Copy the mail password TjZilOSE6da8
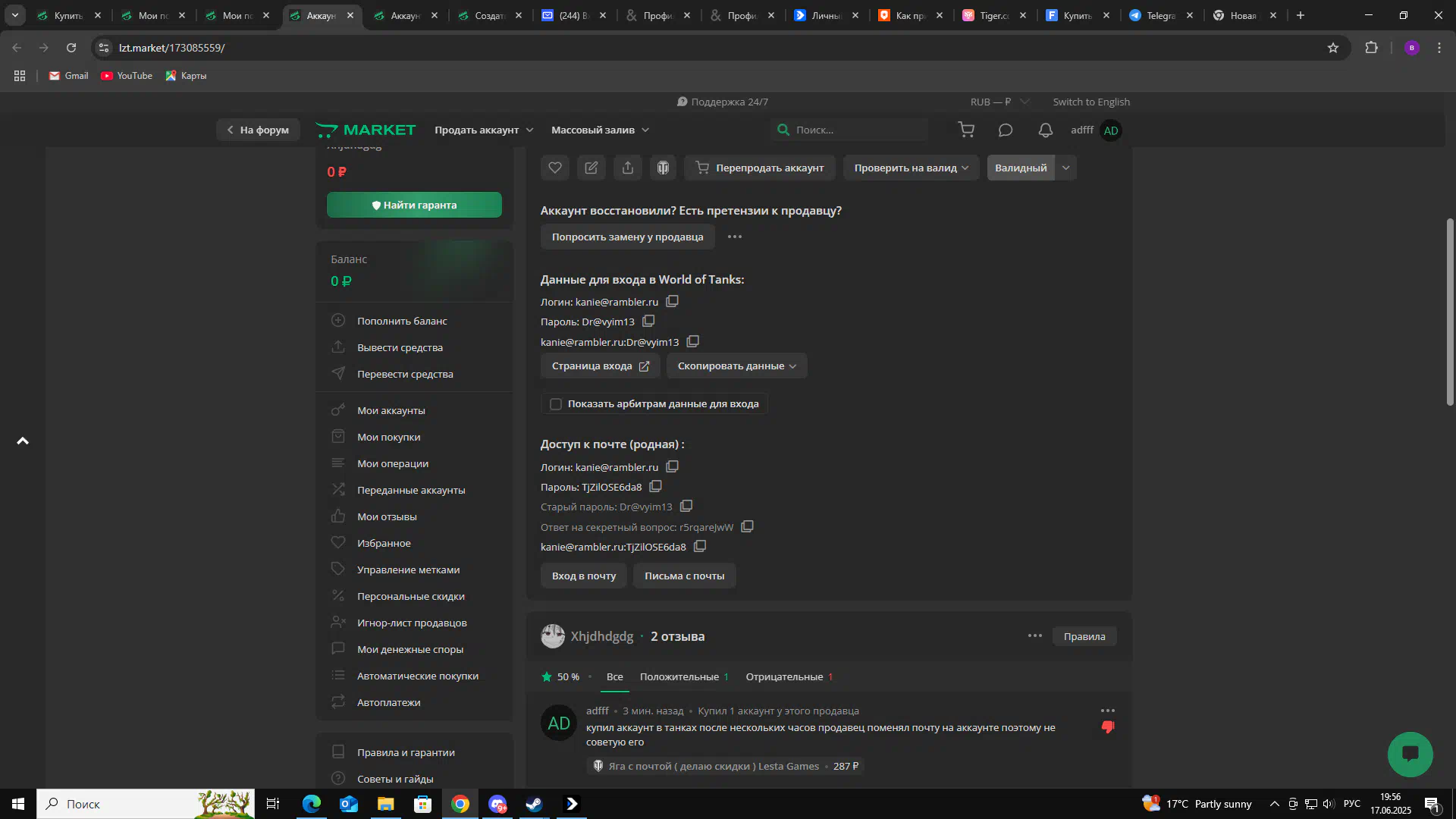The height and width of the screenshot is (819, 1456). [x=655, y=486]
